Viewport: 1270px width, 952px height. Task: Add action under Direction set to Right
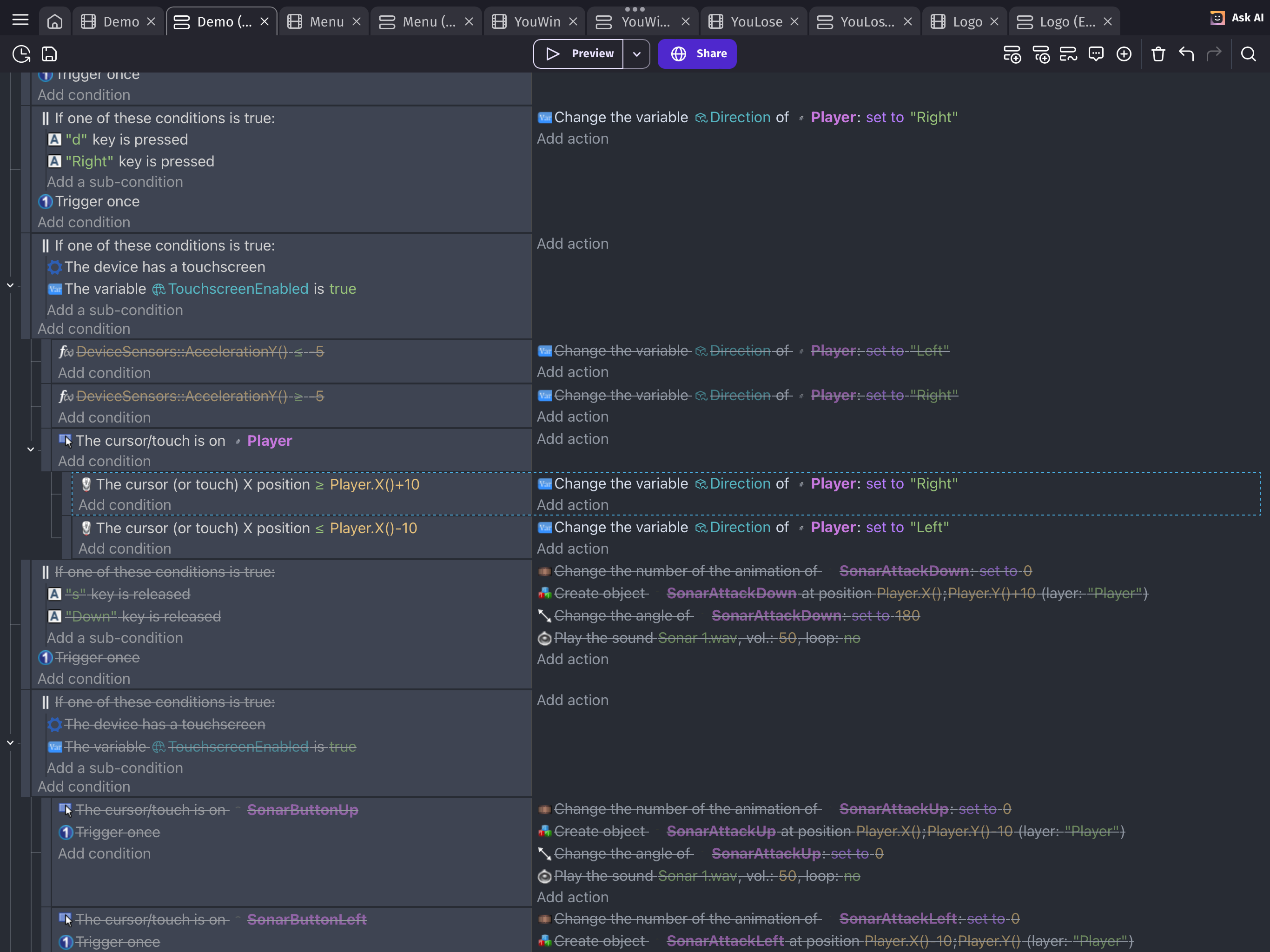point(572,139)
